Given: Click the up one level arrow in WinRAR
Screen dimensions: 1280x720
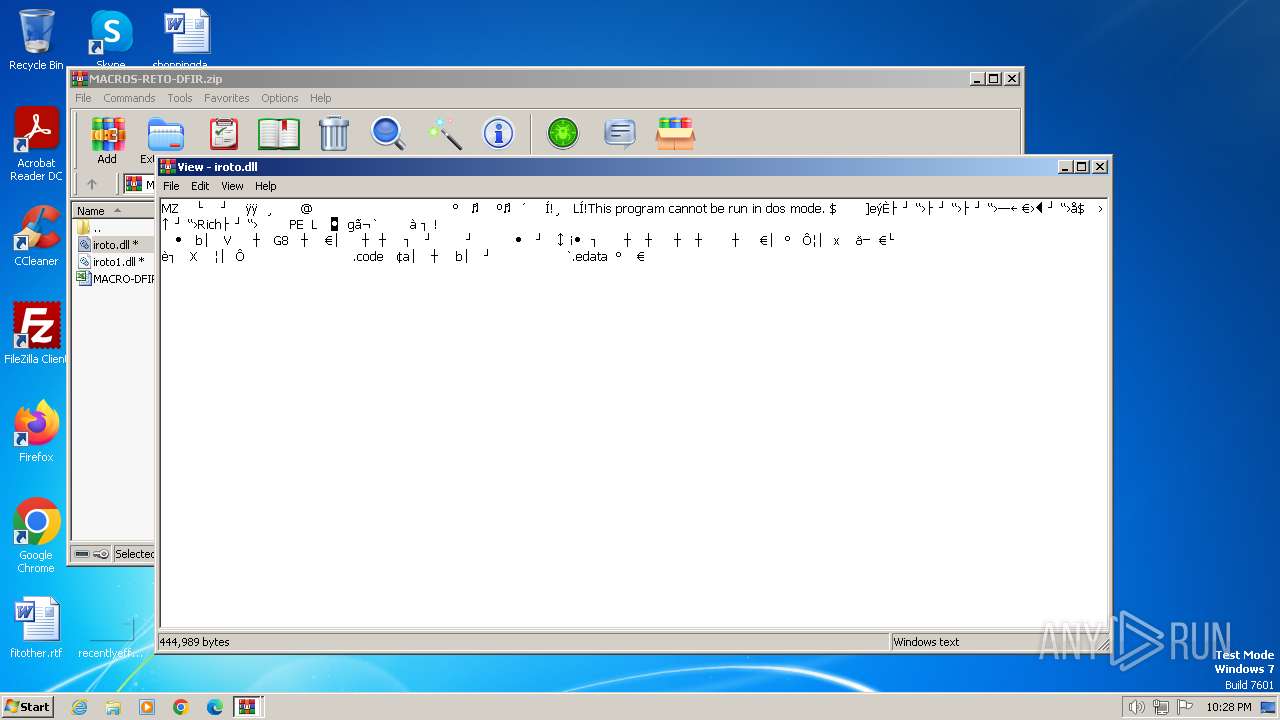Looking at the screenshot, I should (92, 184).
